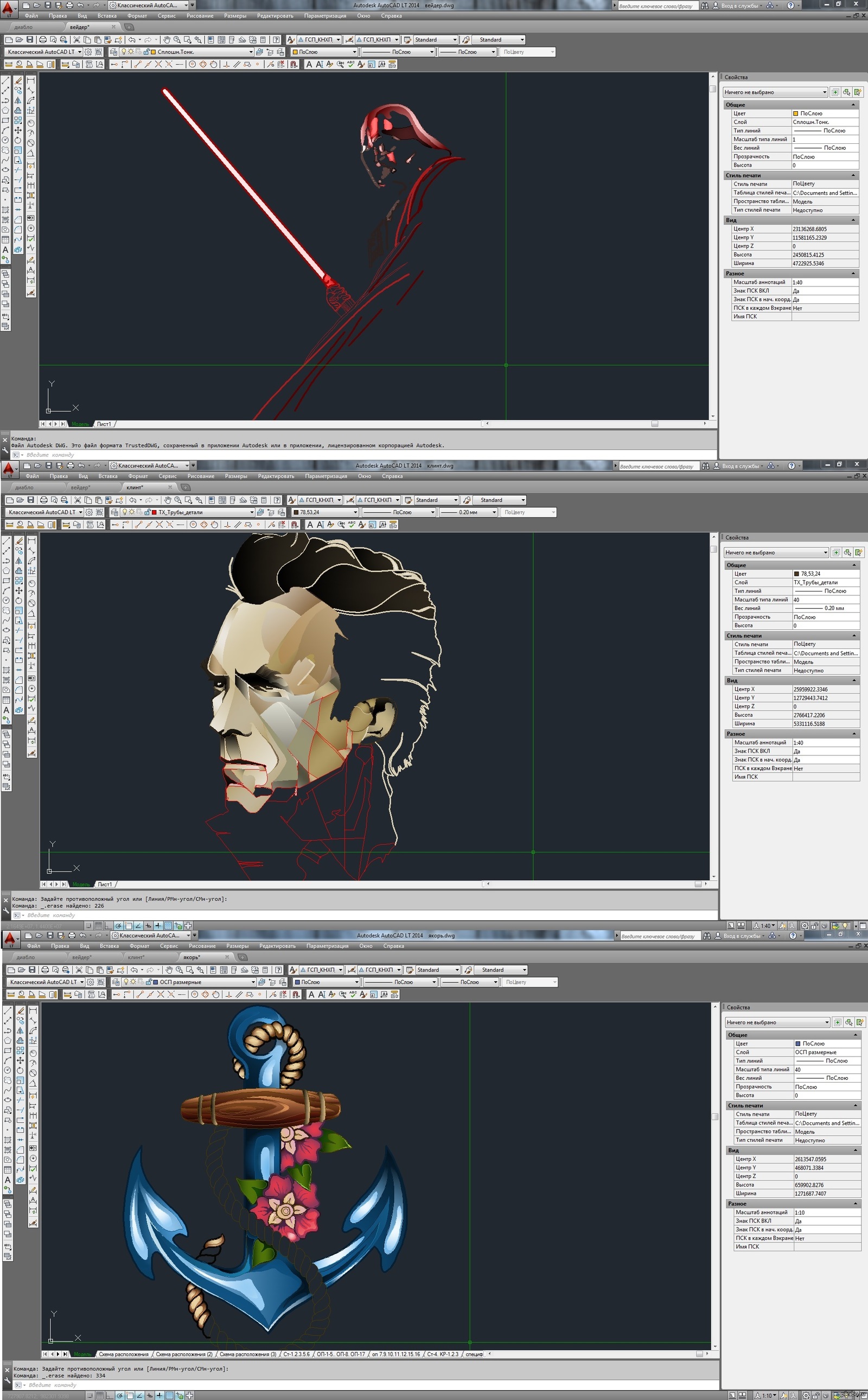Click Layer Properties Manager icon in якорь.dwg window
This screenshot has height=1400, width=868.
[116, 982]
